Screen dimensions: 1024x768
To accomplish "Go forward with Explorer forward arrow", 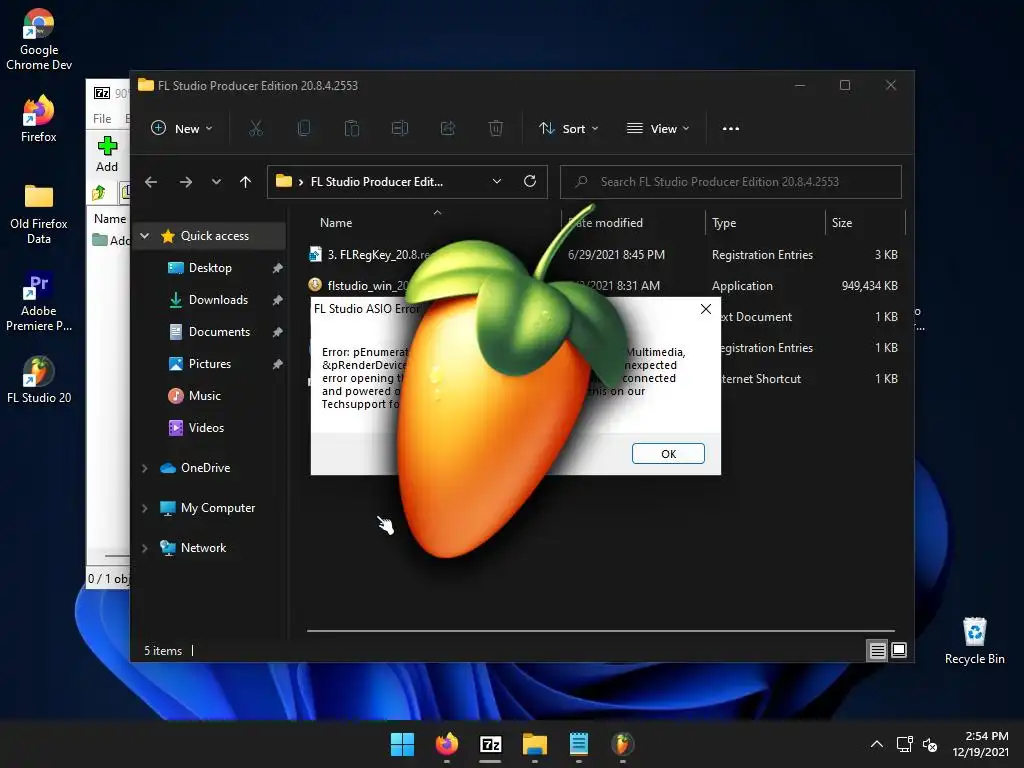I will click(x=186, y=182).
